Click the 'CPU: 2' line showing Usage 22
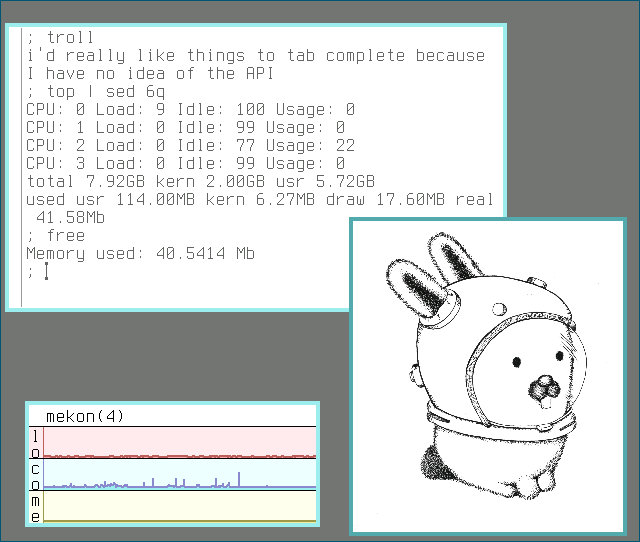The image size is (640, 542). (x=190, y=146)
